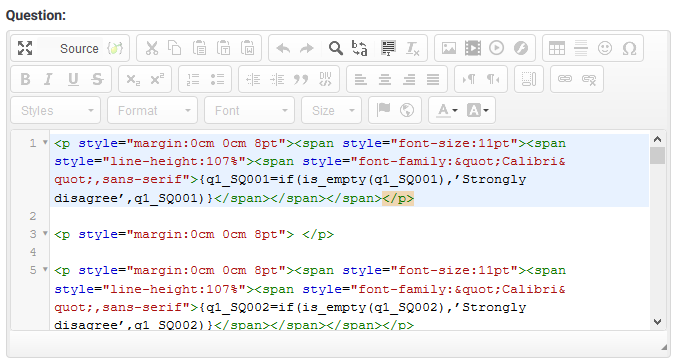Click the Copy icon
677x364 pixels.
click(175, 48)
